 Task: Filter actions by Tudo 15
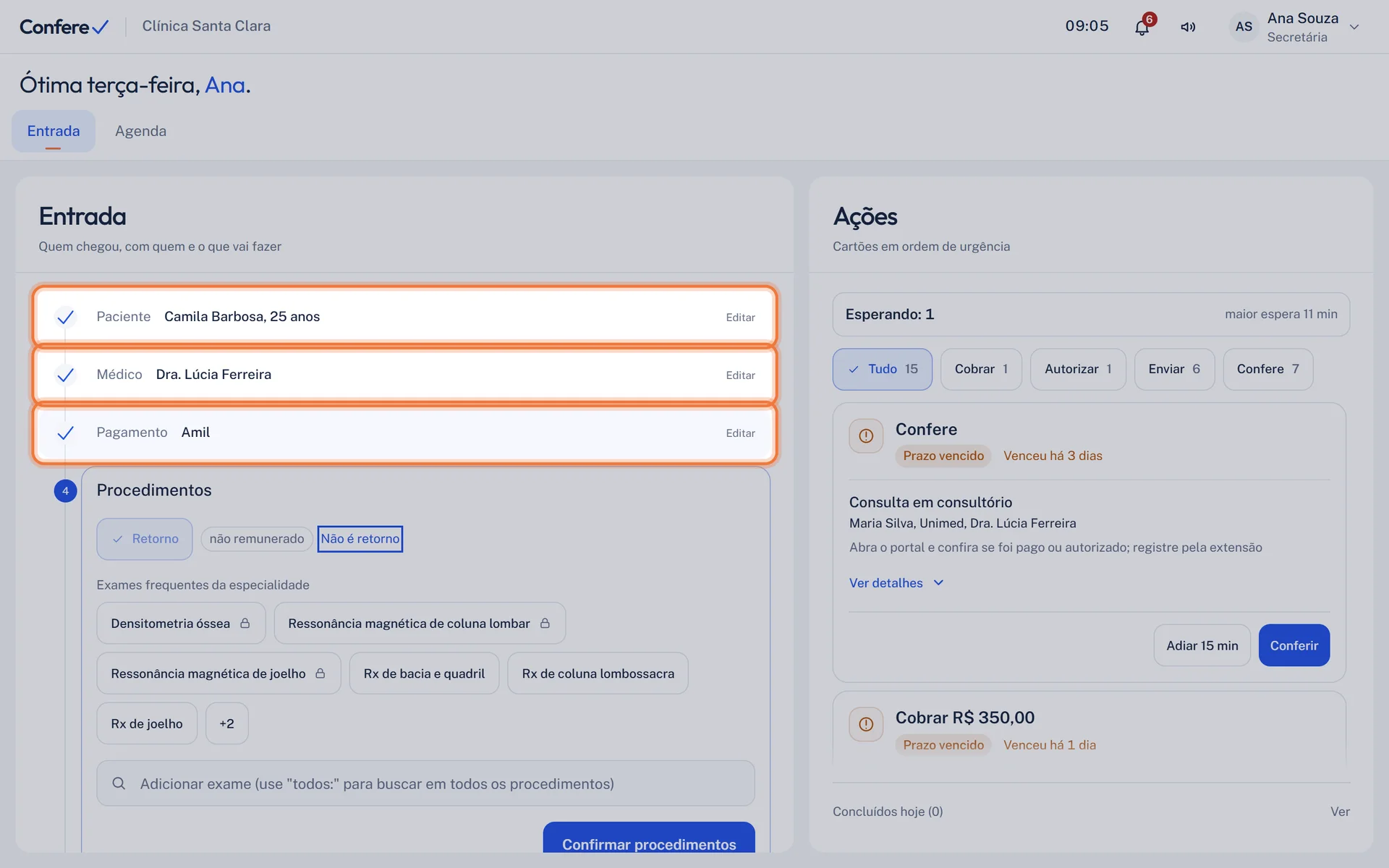tap(883, 369)
